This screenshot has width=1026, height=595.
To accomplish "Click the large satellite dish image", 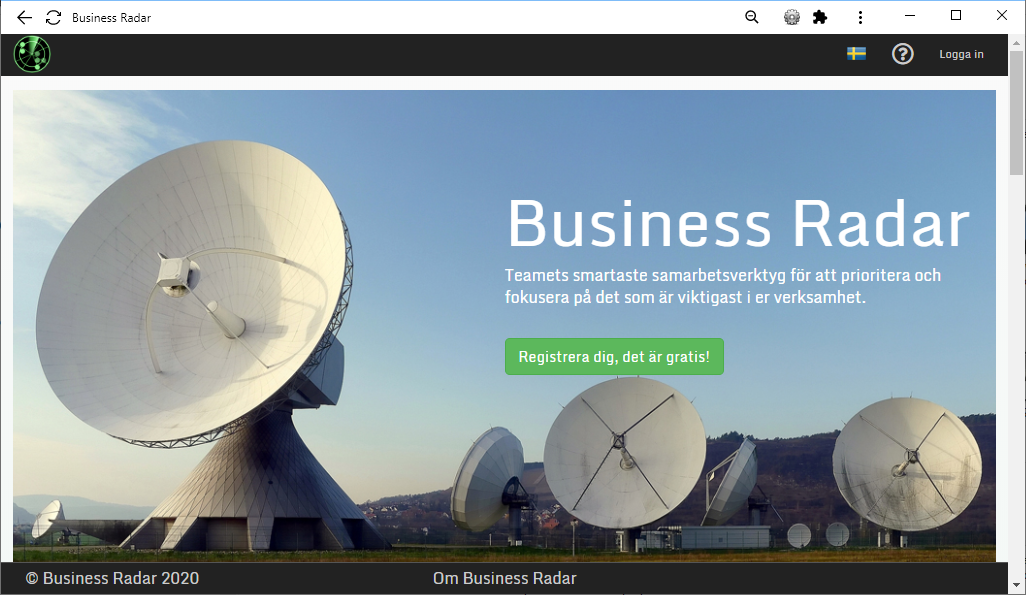I will (196, 340).
